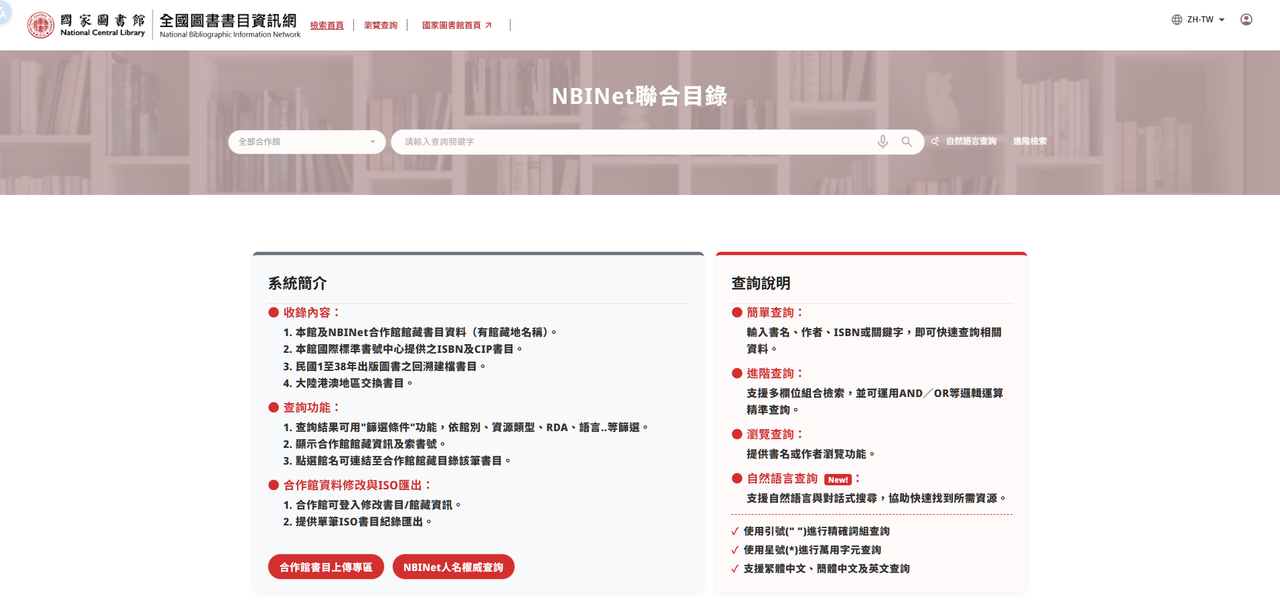Image resolution: width=1280 pixels, height=610 pixels.
Task: Click the 查詢功能： section title
Action: click(312, 407)
